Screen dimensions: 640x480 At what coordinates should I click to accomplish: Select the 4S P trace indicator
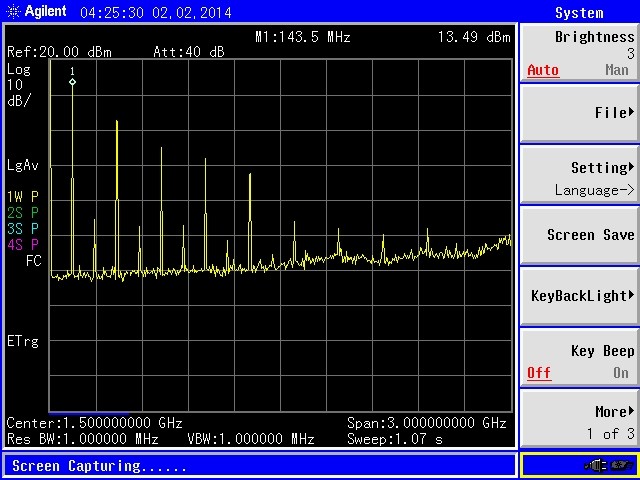tap(23, 245)
